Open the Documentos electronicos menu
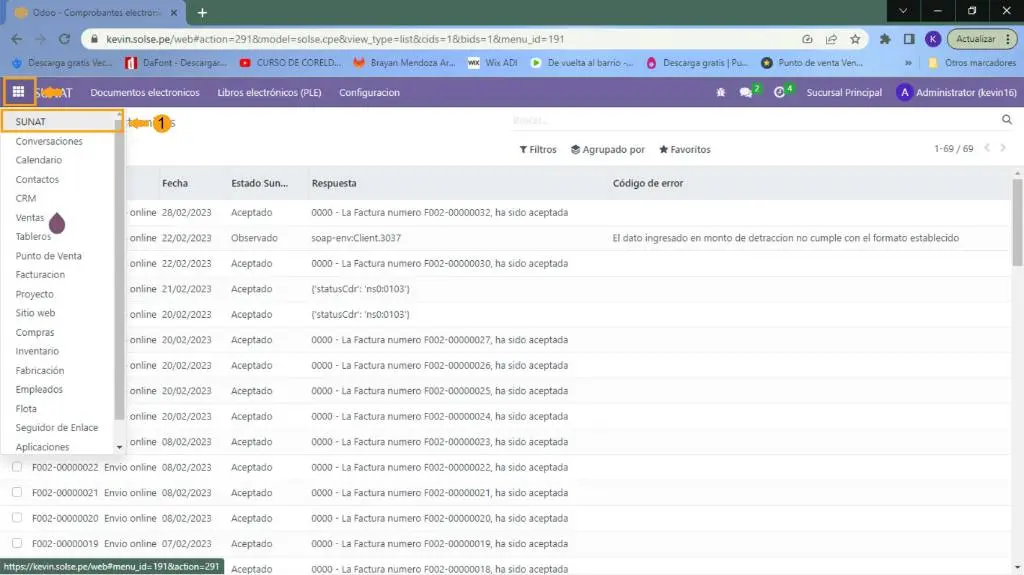Image resolution: width=1024 pixels, height=575 pixels. click(145, 93)
